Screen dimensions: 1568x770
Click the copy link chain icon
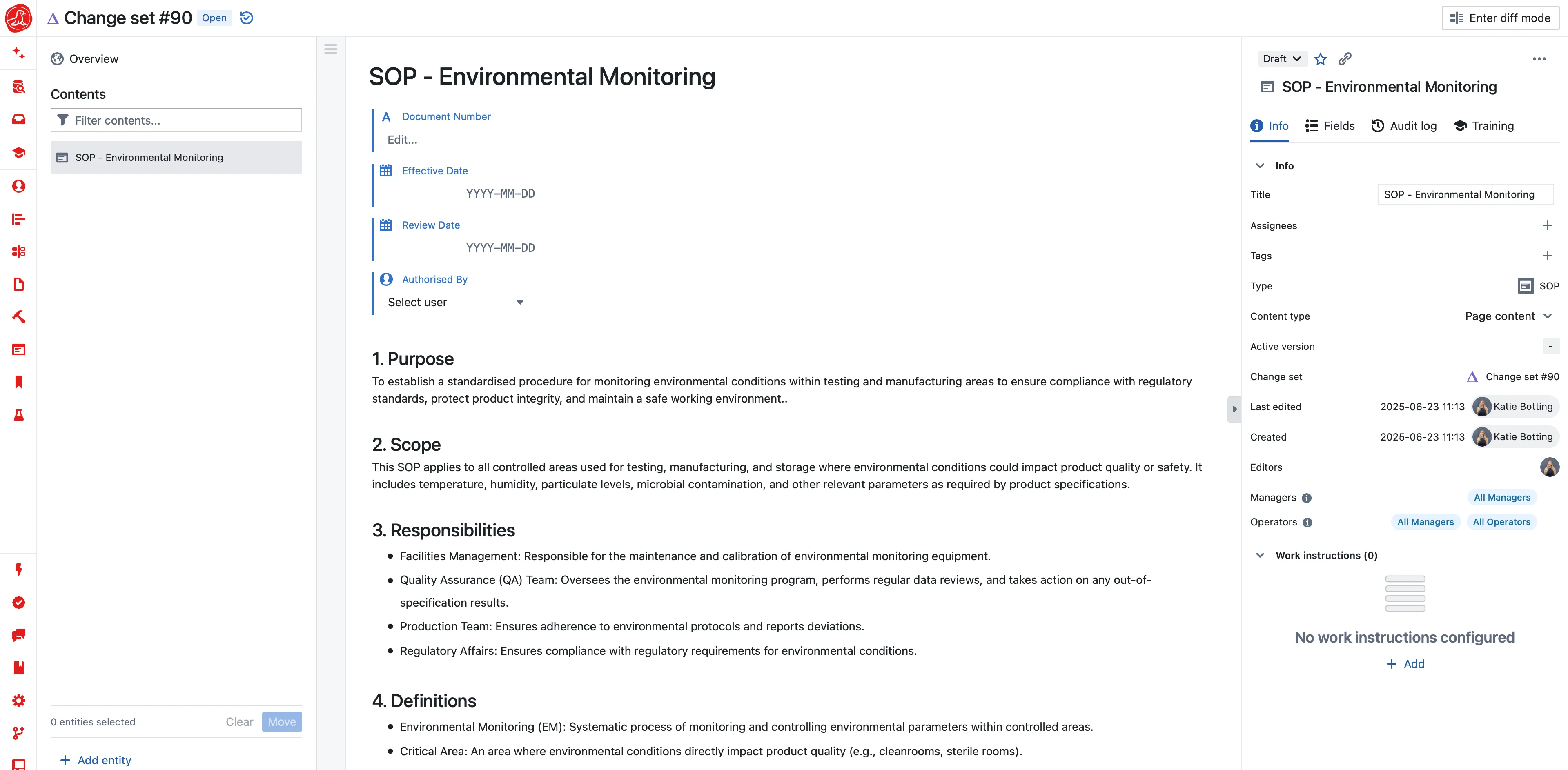coord(1345,59)
